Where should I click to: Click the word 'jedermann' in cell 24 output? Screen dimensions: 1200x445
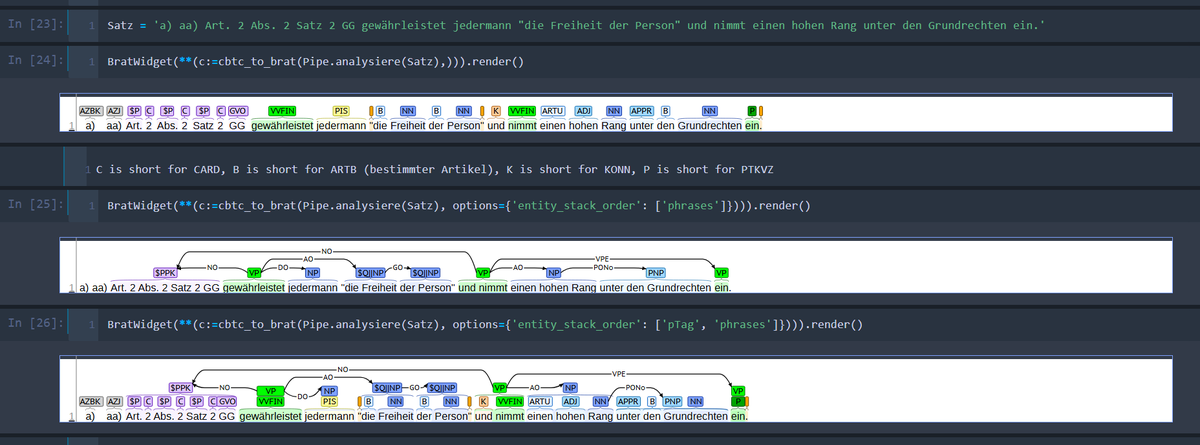point(342,125)
